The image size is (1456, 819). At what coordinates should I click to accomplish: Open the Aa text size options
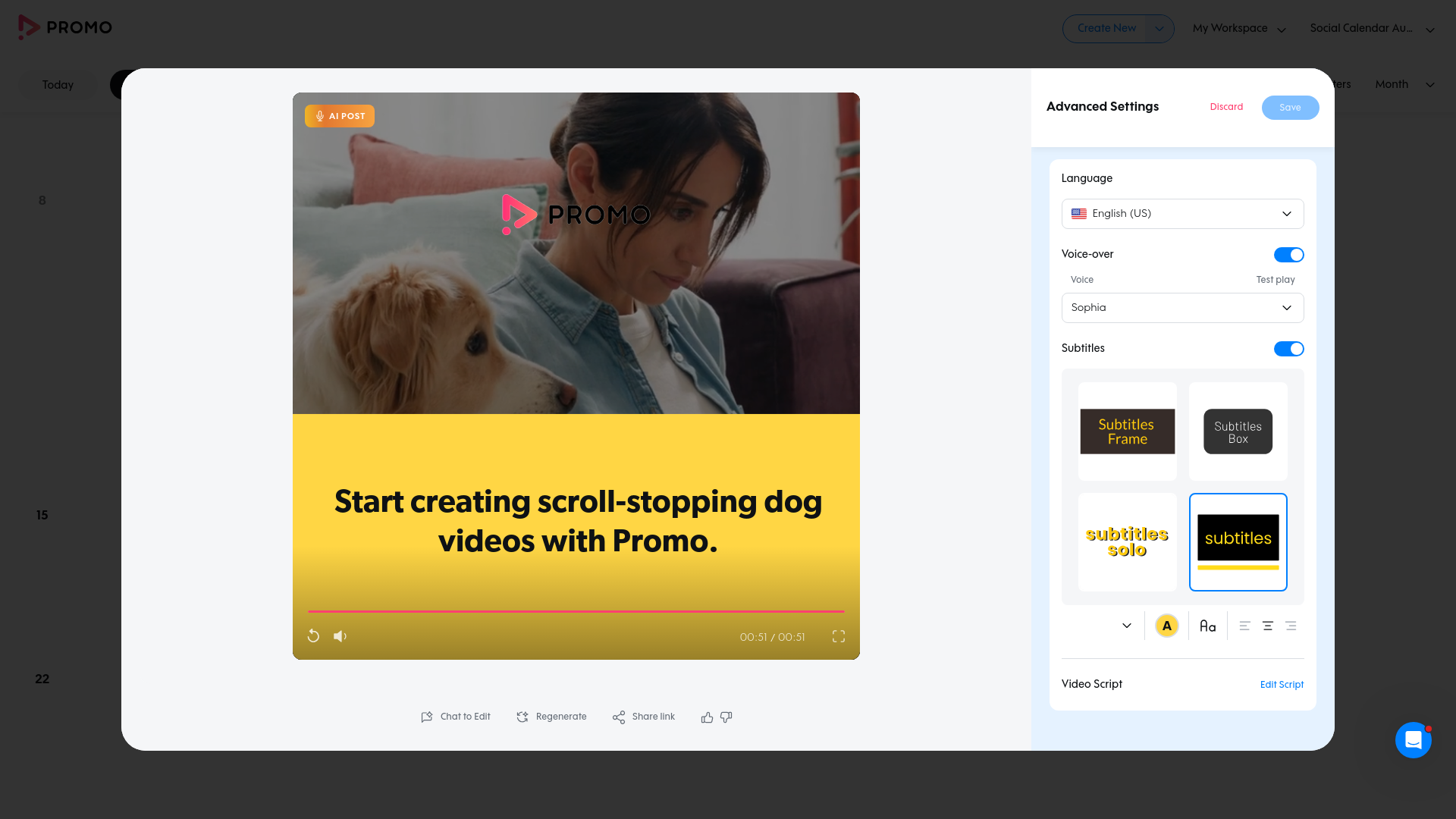click(1208, 626)
